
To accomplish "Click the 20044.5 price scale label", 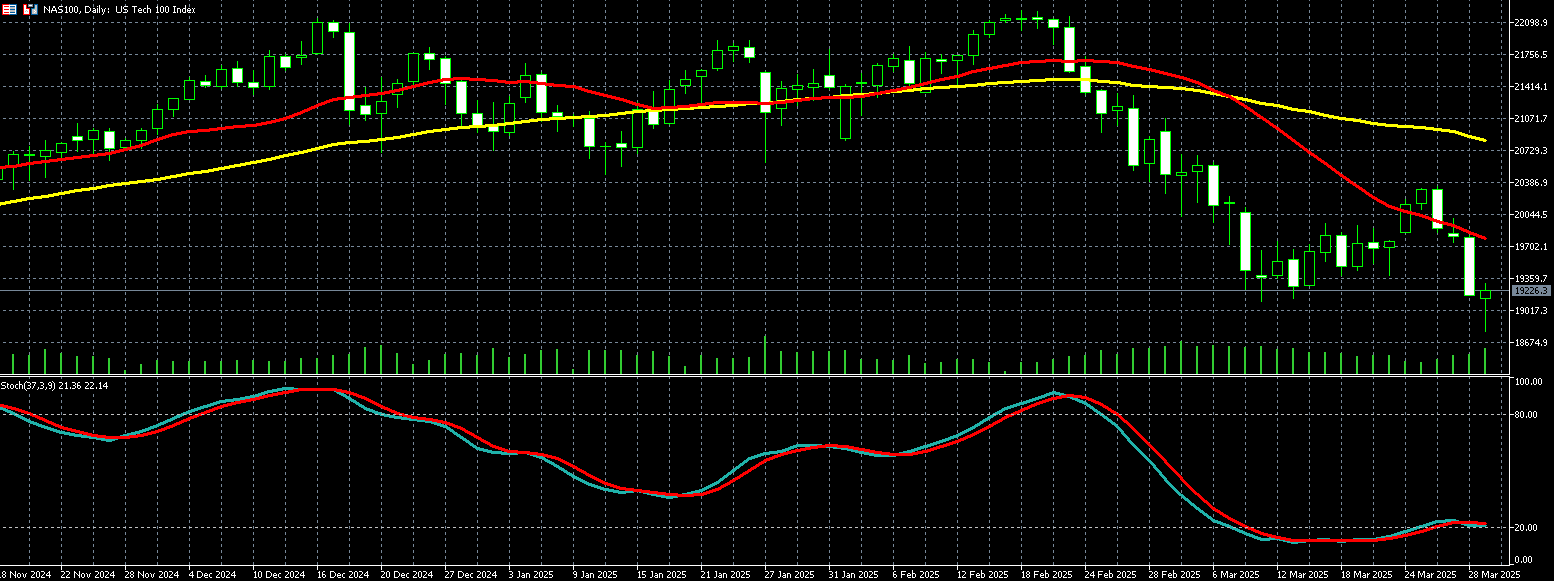I will click(x=1529, y=215).
